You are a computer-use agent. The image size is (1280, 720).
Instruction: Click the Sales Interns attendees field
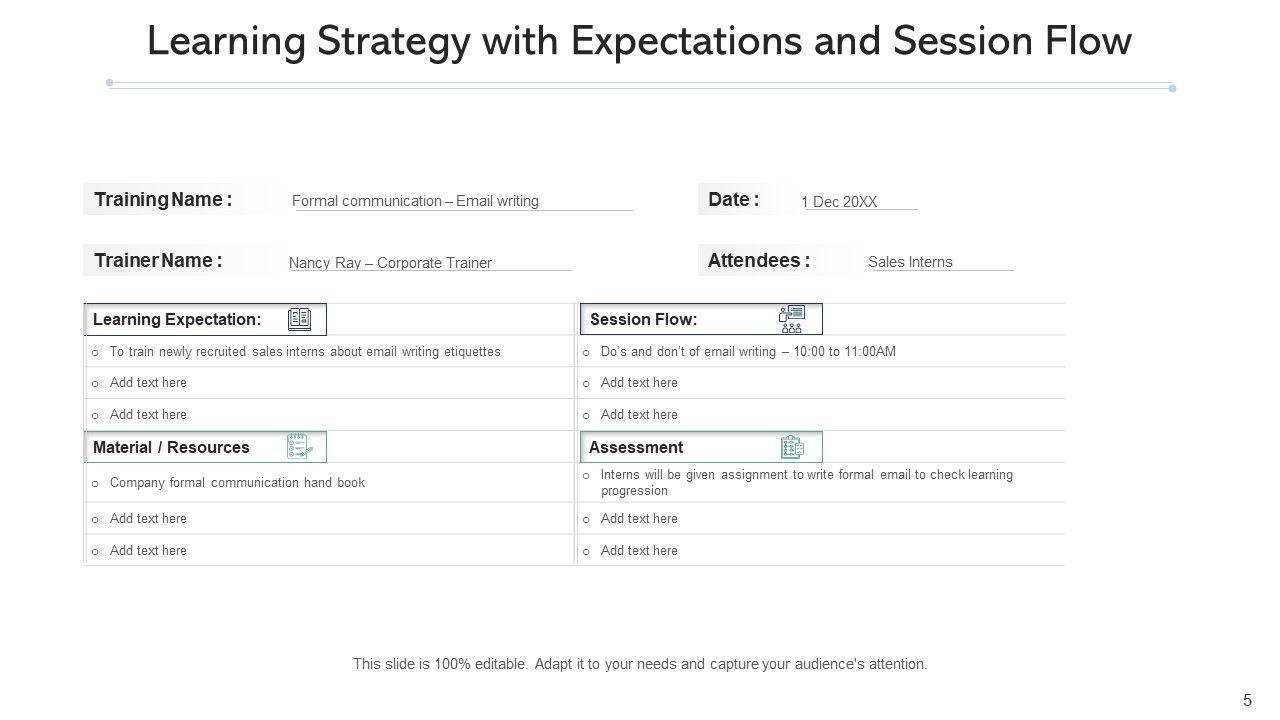[910, 262]
